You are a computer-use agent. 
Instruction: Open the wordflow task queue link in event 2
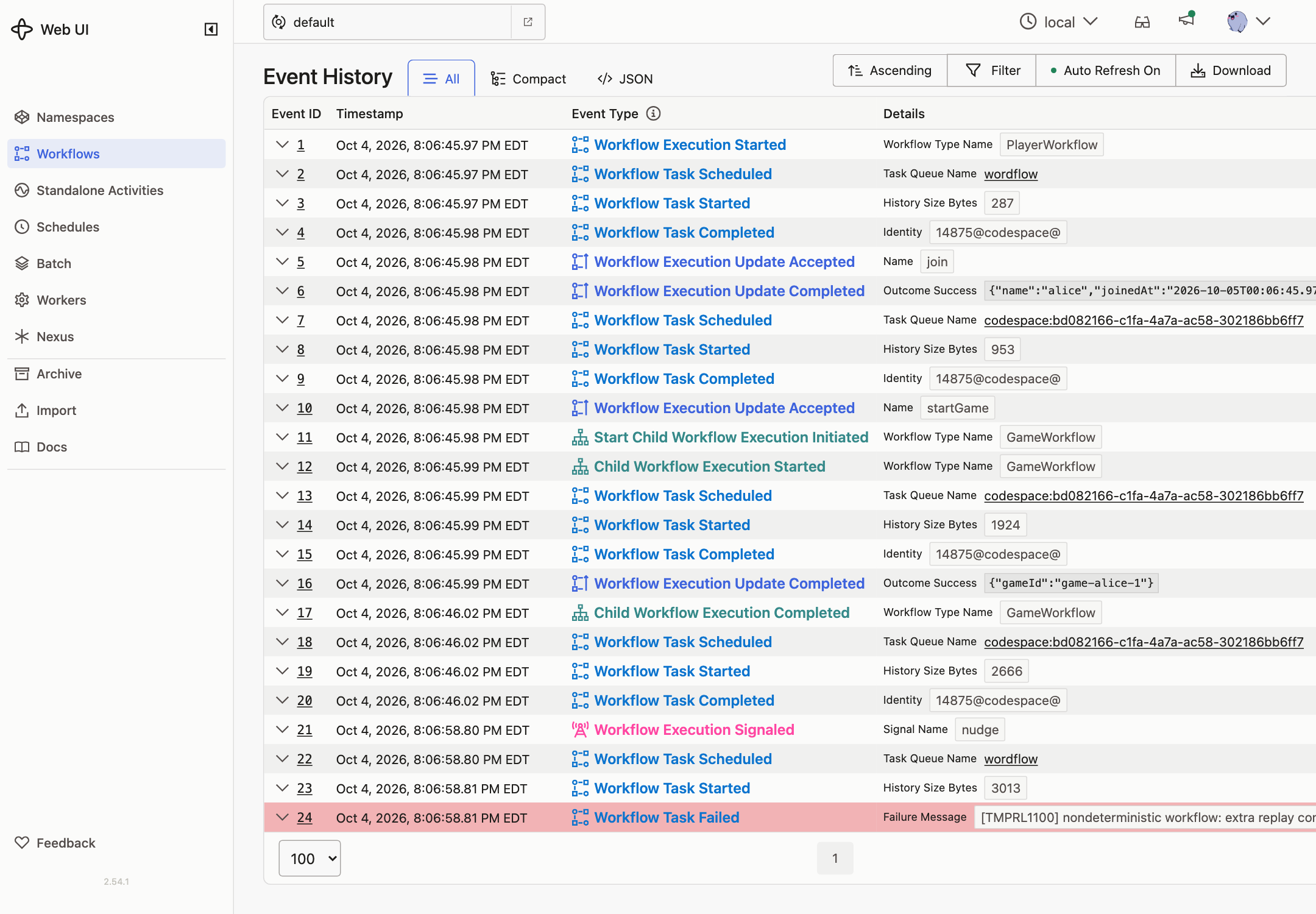[1011, 174]
